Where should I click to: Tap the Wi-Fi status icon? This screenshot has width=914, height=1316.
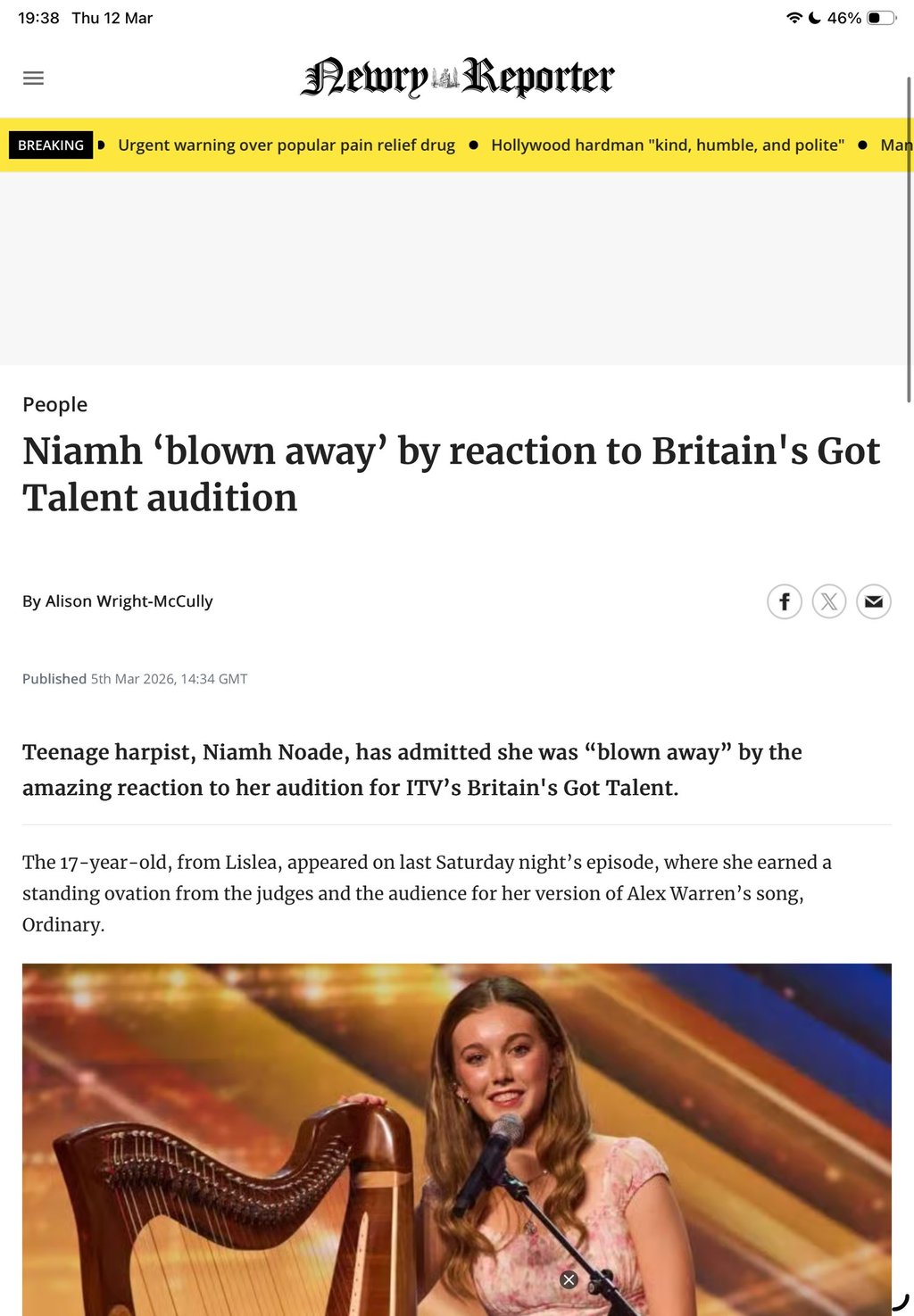794,18
